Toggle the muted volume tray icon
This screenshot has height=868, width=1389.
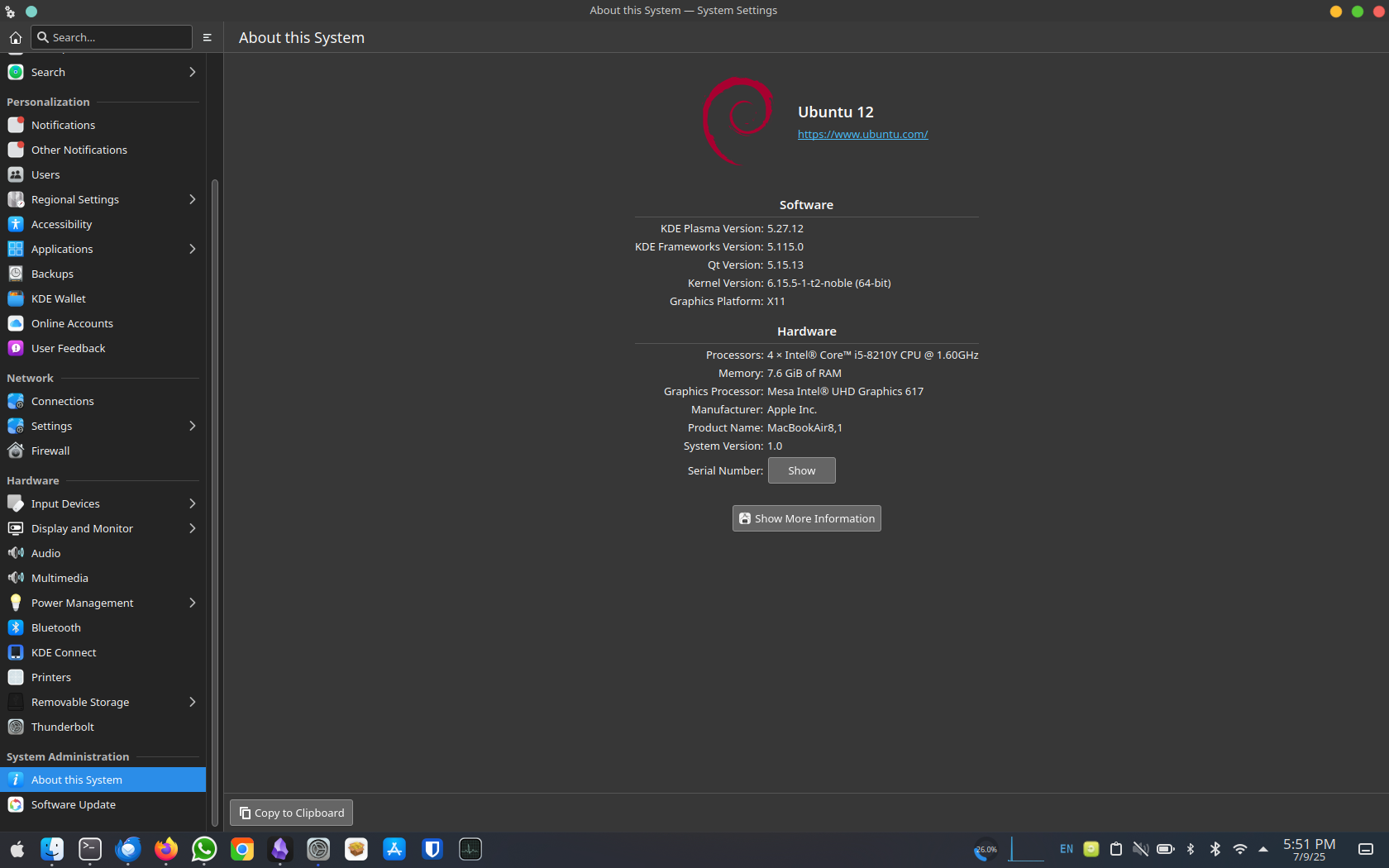pyautogui.click(x=1141, y=849)
